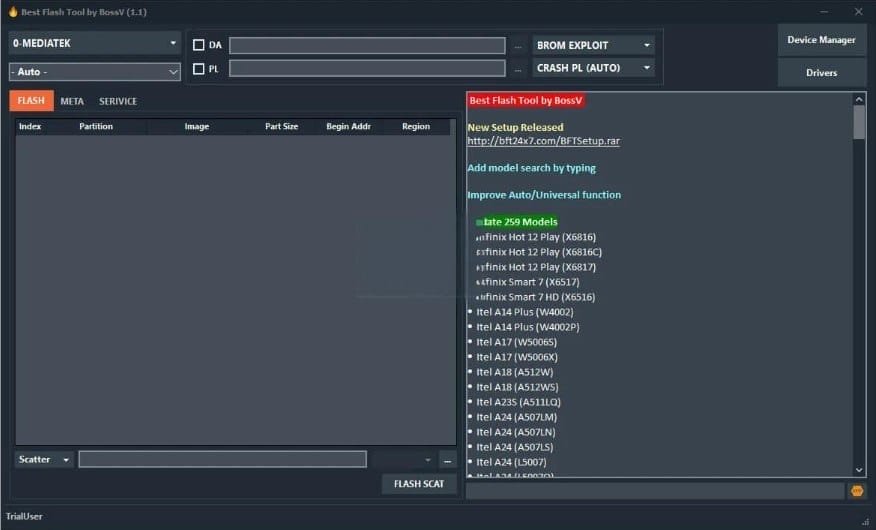This screenshot has height=530, width=876.
Task: Click the flame app icon in title bar
Action: [13, 12]
